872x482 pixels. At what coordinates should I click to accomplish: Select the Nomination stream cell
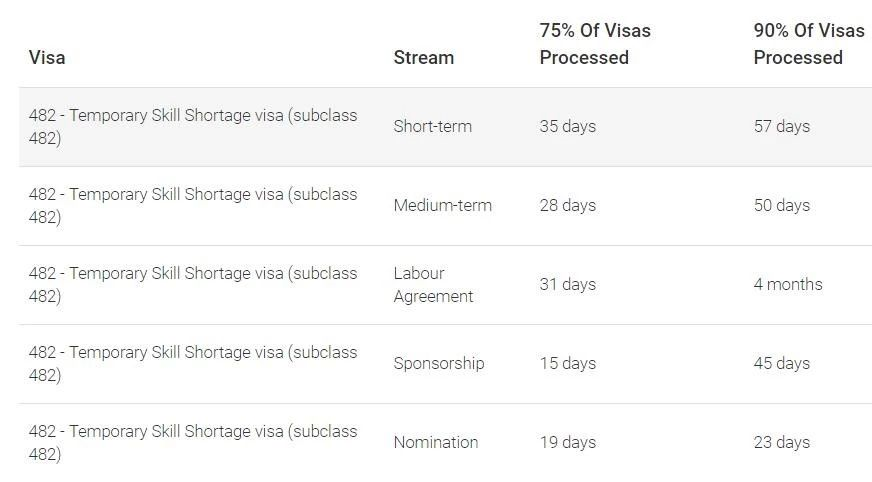tap(435, 443)
